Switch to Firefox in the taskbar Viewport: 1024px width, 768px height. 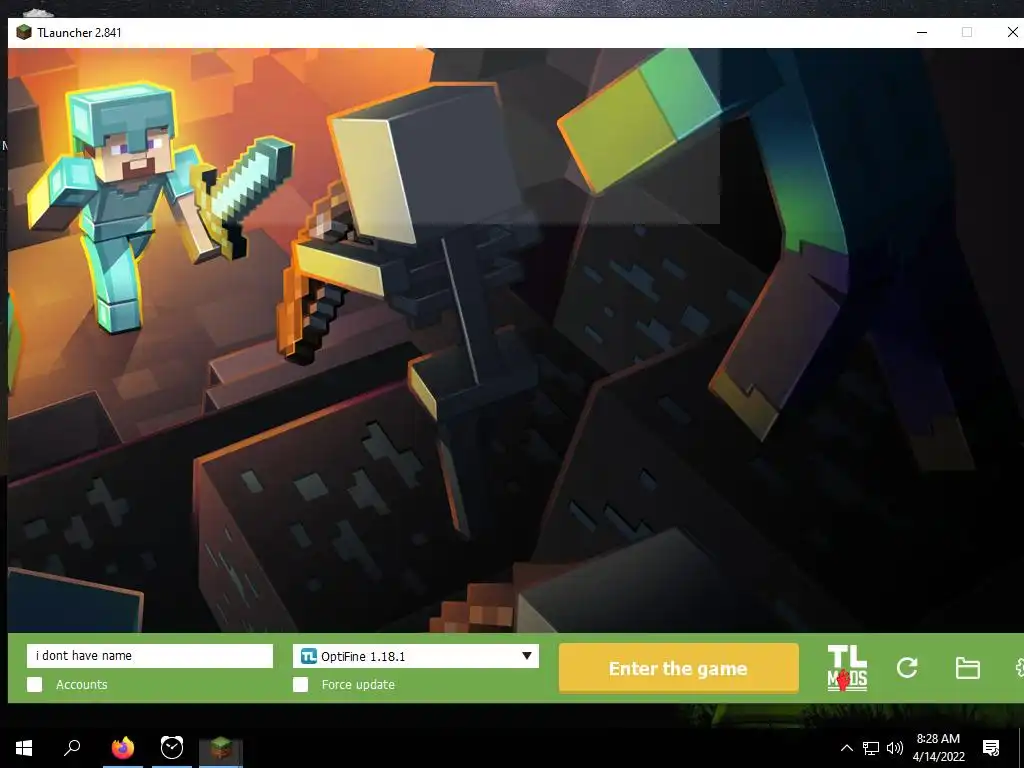(x=123, y=748)
